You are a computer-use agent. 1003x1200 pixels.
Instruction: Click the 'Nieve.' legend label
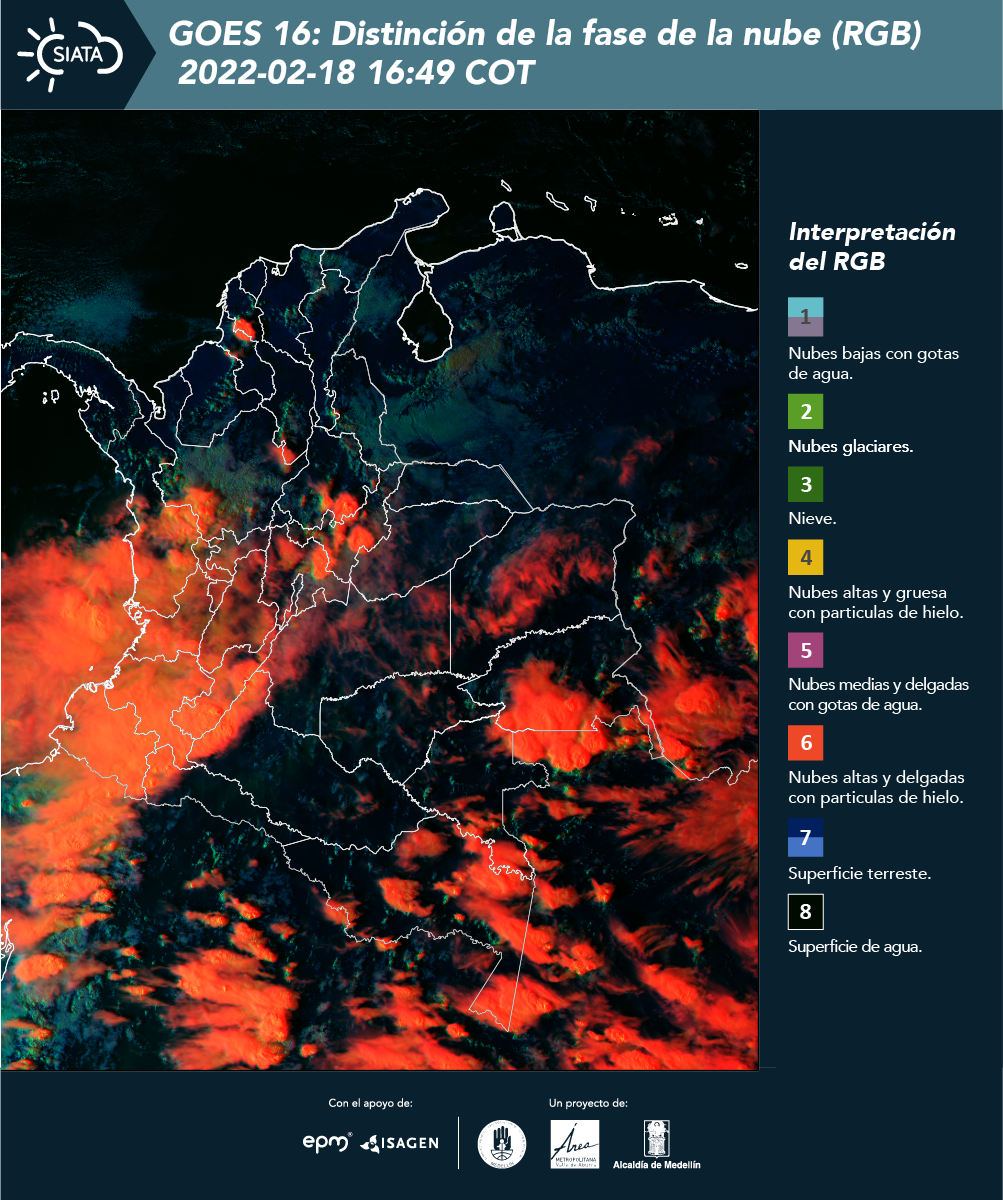pyautogui.click(x=812, y=520)
